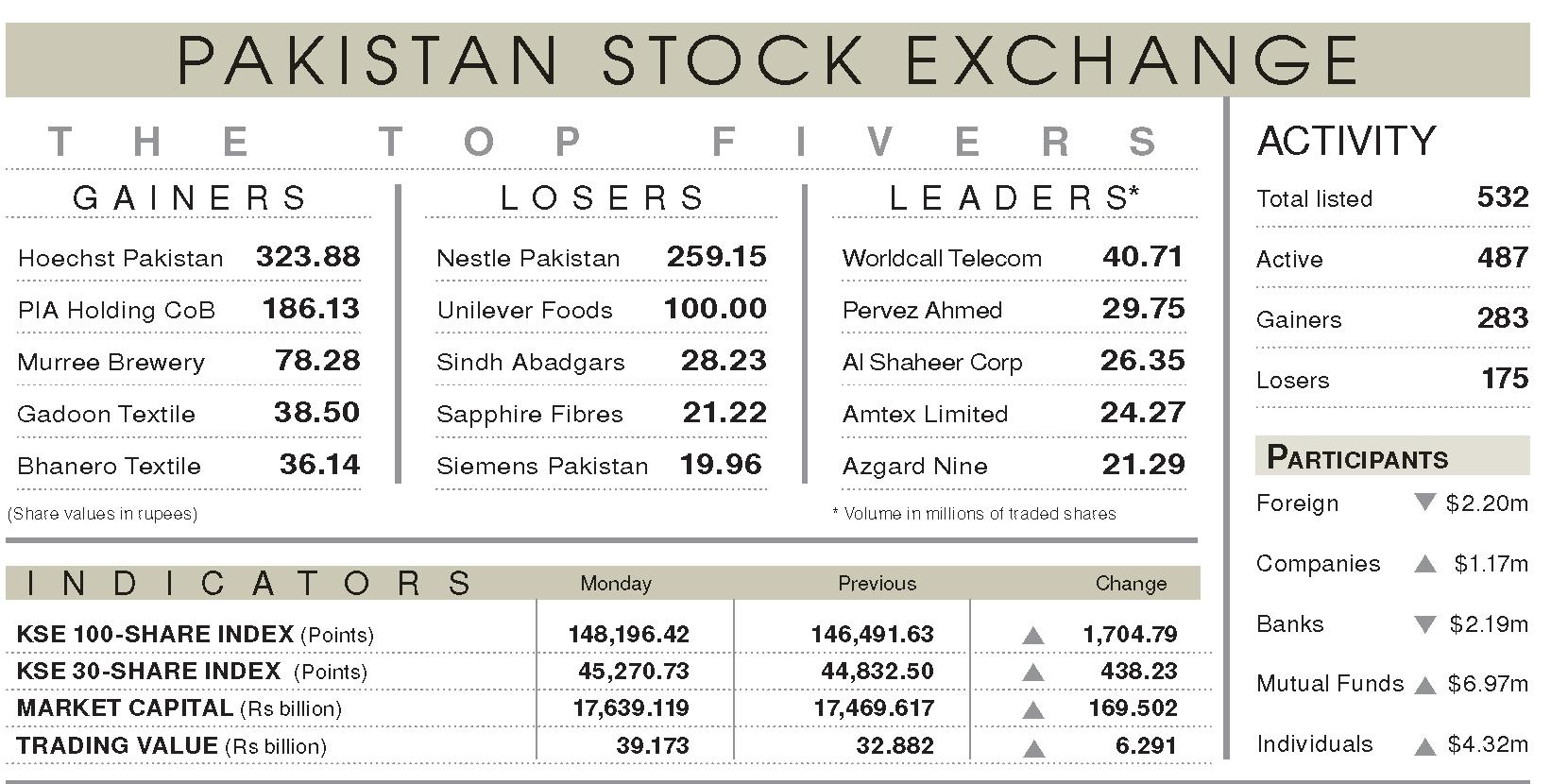The image size is (1551, 784).
Task: Click the Market Capital change arrow
Action: (1033, 709)
